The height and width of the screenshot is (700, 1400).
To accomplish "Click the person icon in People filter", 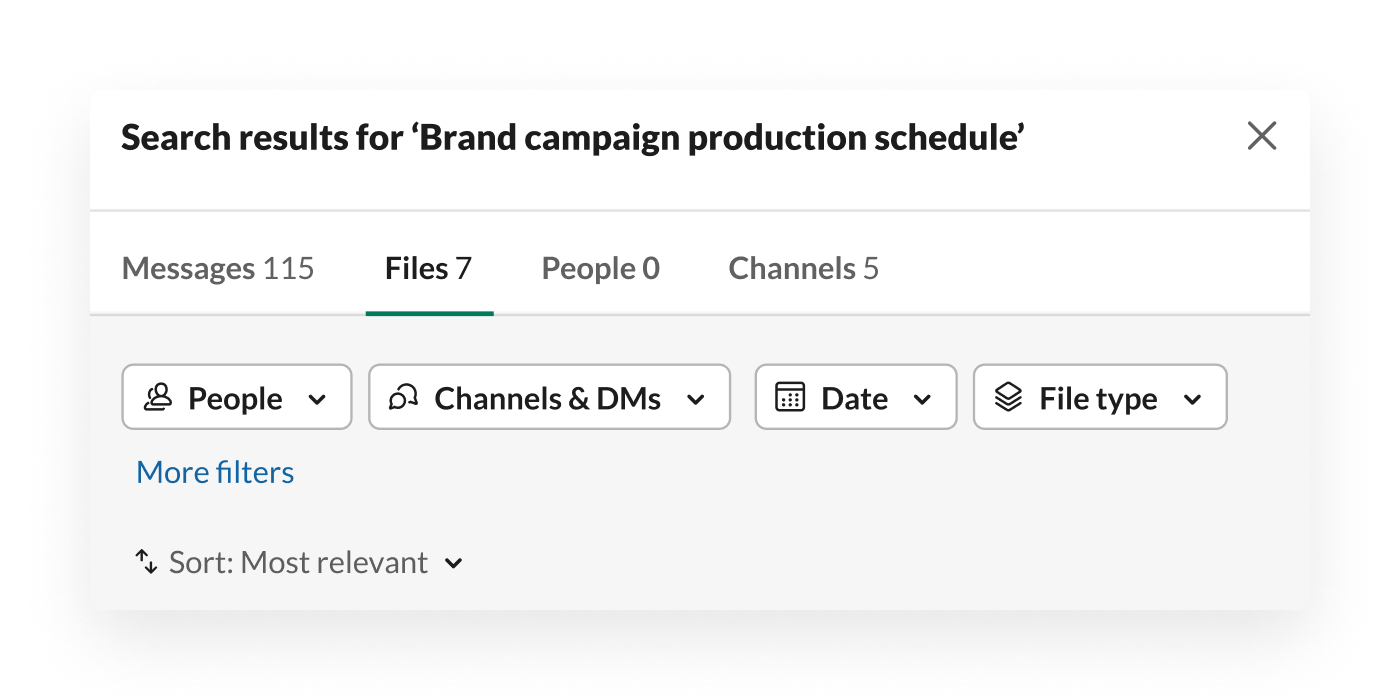I will (158, 398).
